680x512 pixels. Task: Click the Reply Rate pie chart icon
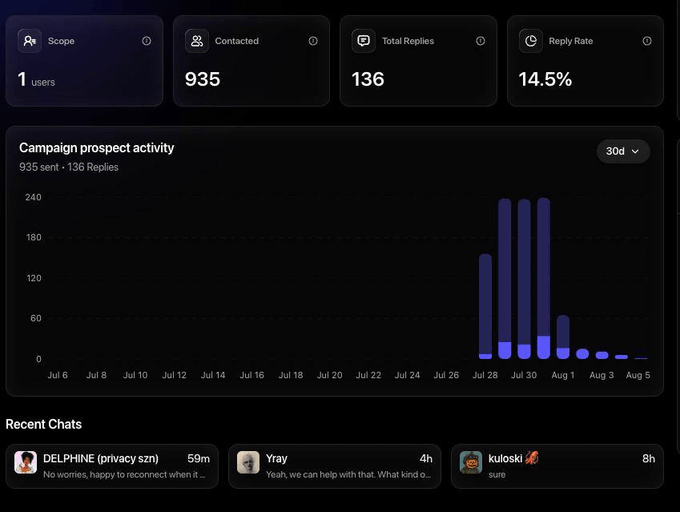pyautogui.click(x=531, y=41)
